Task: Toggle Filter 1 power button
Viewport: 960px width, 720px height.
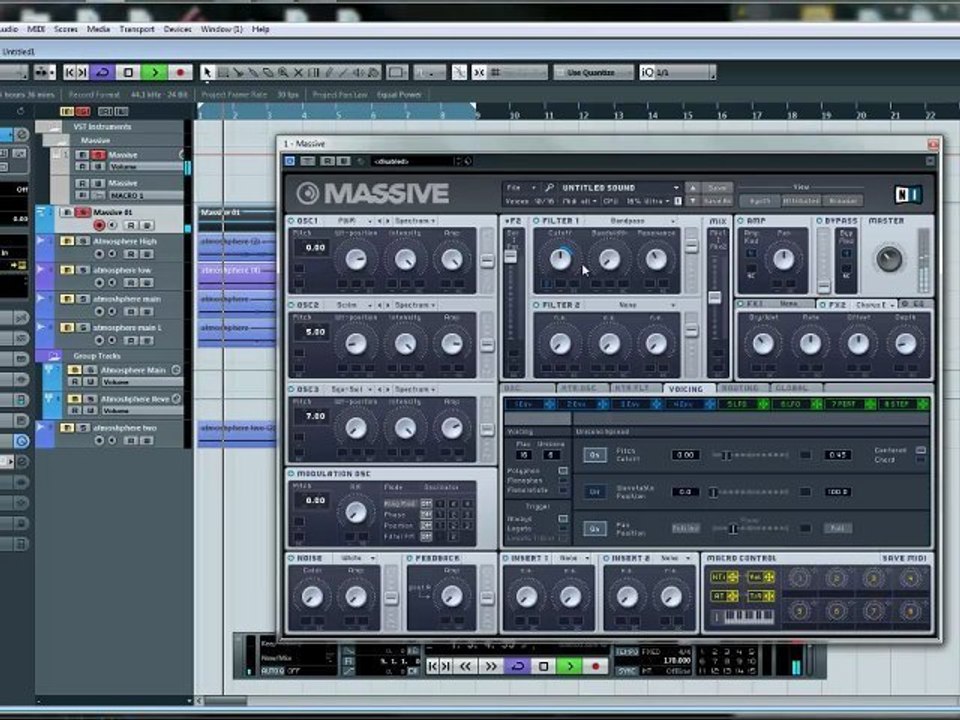Action: [x=536, y=220]
